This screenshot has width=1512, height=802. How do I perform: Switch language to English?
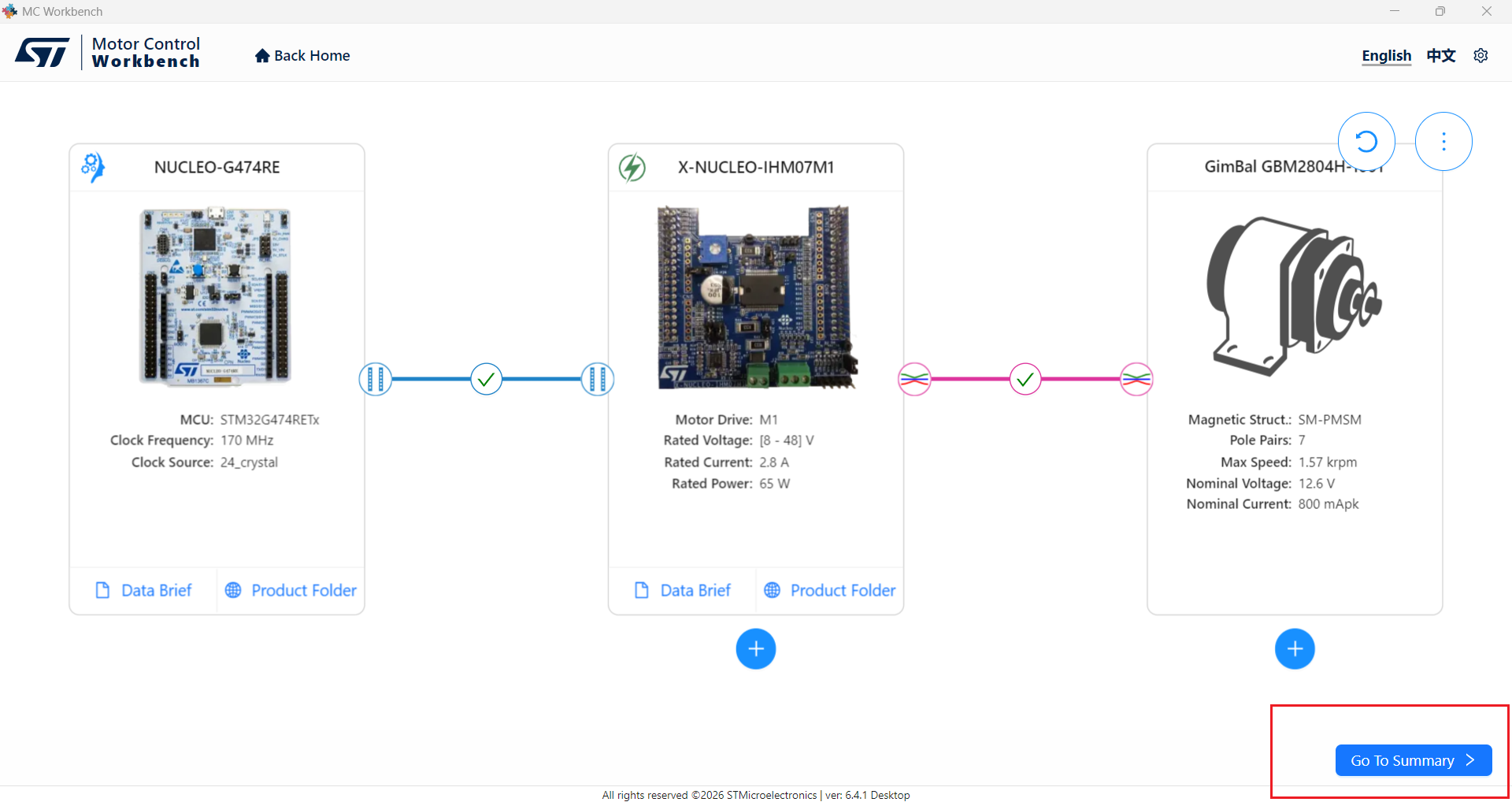pos(1386,56)
